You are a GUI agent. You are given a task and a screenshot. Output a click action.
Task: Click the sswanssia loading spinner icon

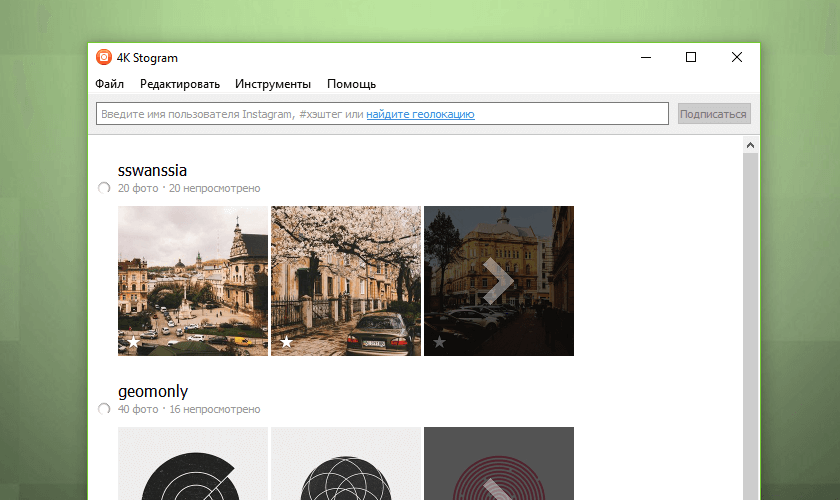coord(104,188)
